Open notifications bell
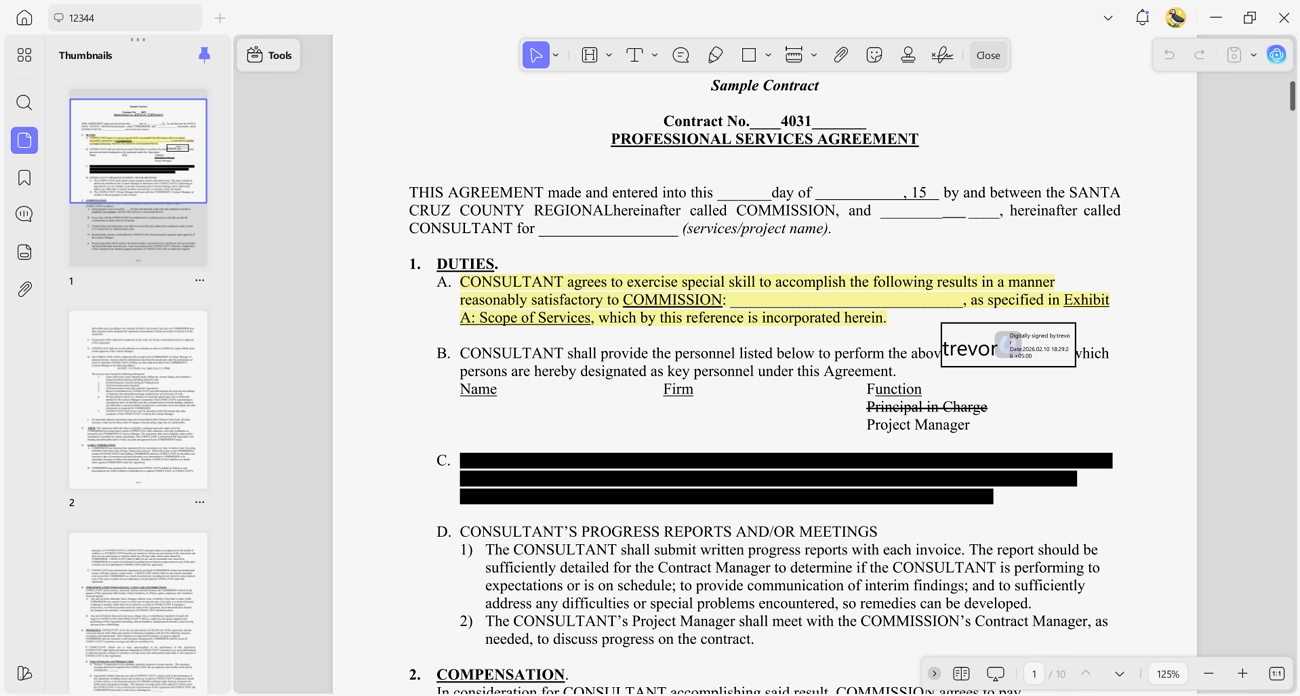The image size is (1300, 696). click(1142, 18)
